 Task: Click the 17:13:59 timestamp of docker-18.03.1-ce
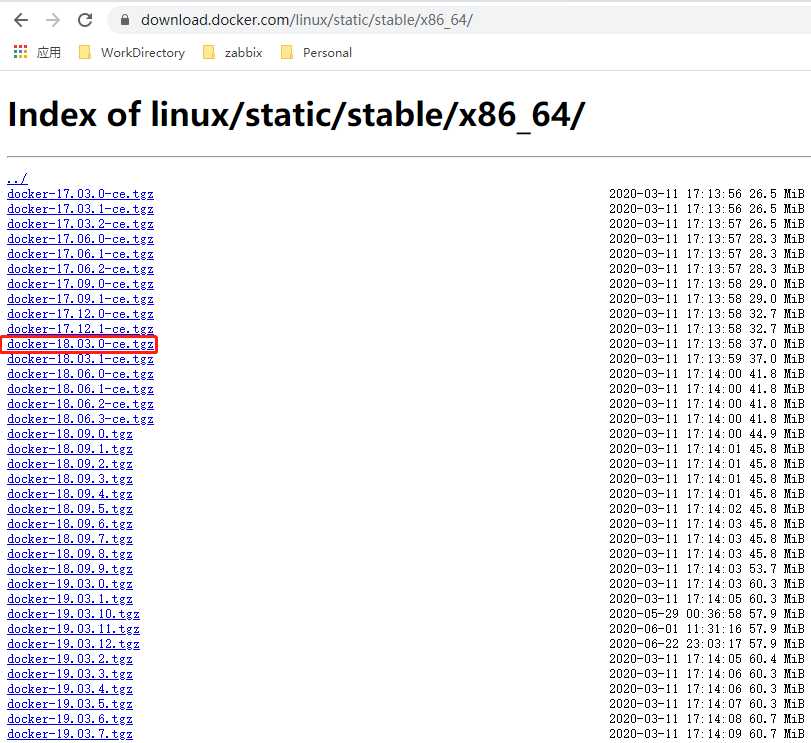point(714,359)
